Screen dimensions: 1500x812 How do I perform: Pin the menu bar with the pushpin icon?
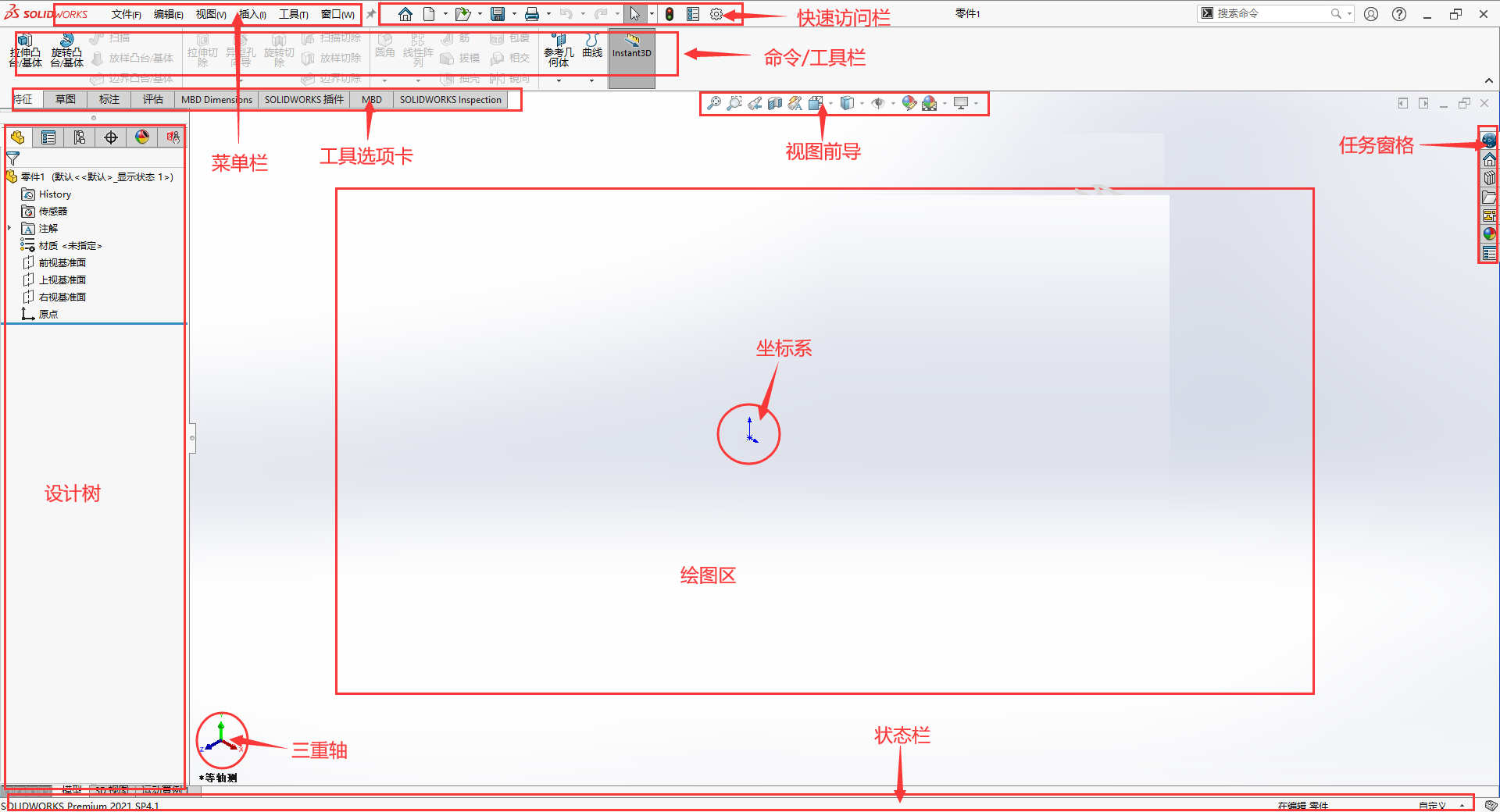[x=371, y=14]
